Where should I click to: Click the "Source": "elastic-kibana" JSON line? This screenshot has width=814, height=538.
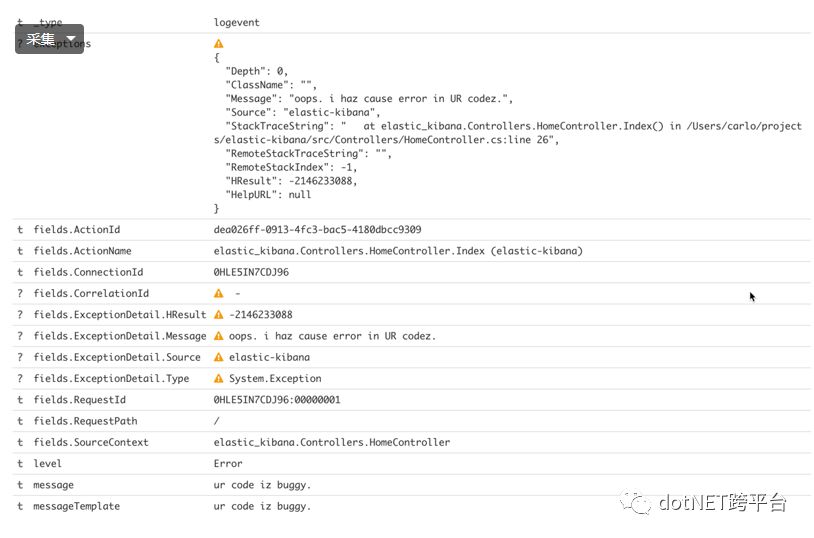[x=303, y=112]
